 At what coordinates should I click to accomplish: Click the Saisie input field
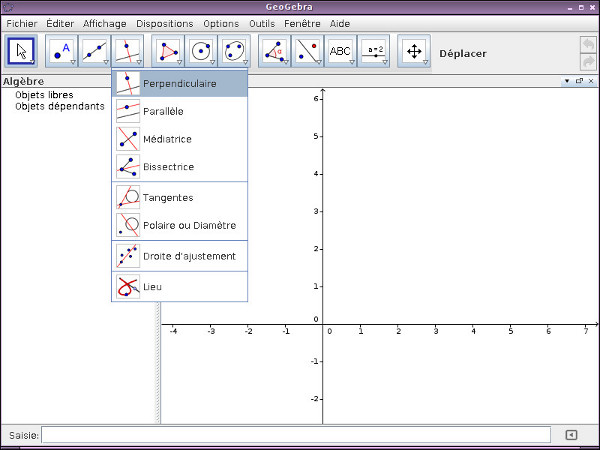click(x=296, y=435)
